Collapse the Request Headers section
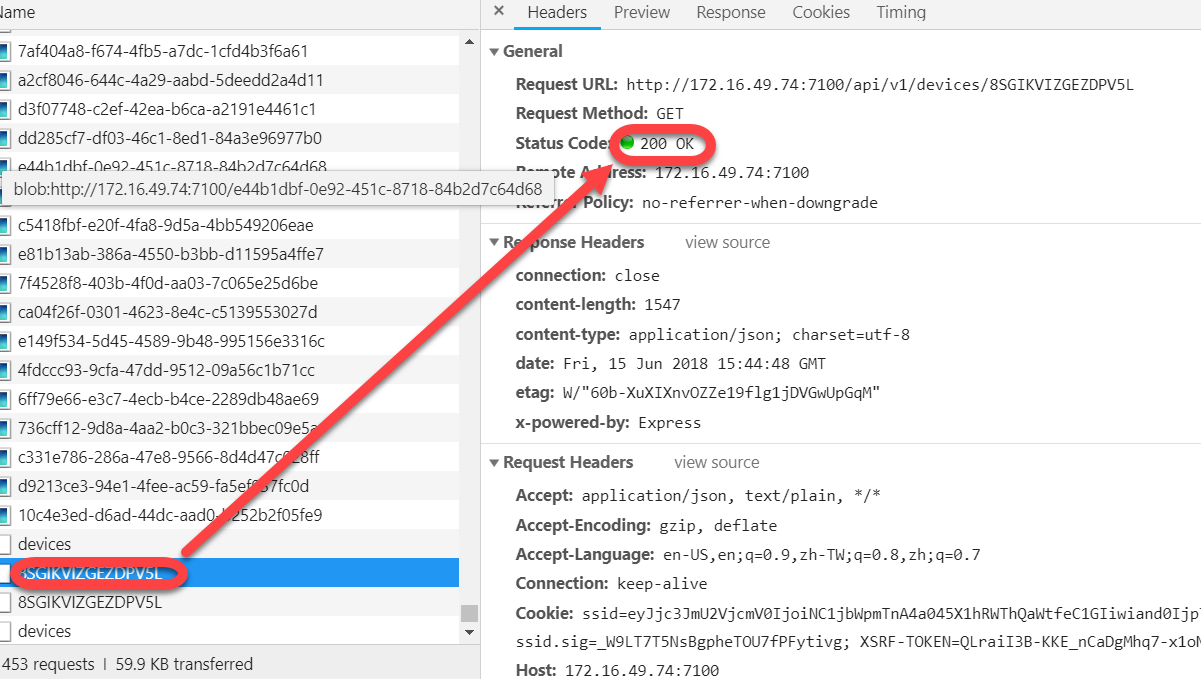1201x679 pixels. coord(493,462)
